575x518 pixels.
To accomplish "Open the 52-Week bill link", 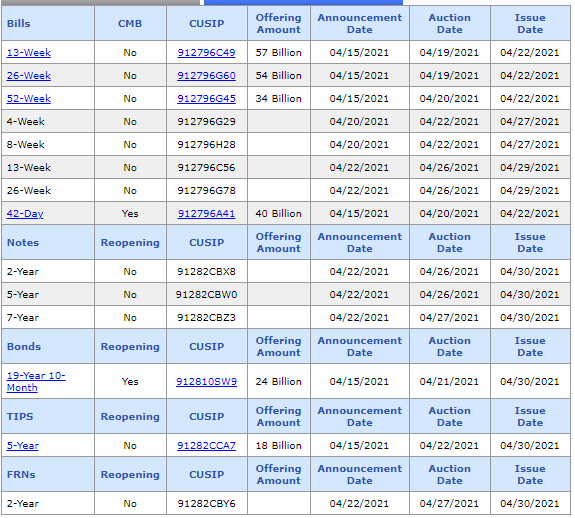I will pos(29,99).
